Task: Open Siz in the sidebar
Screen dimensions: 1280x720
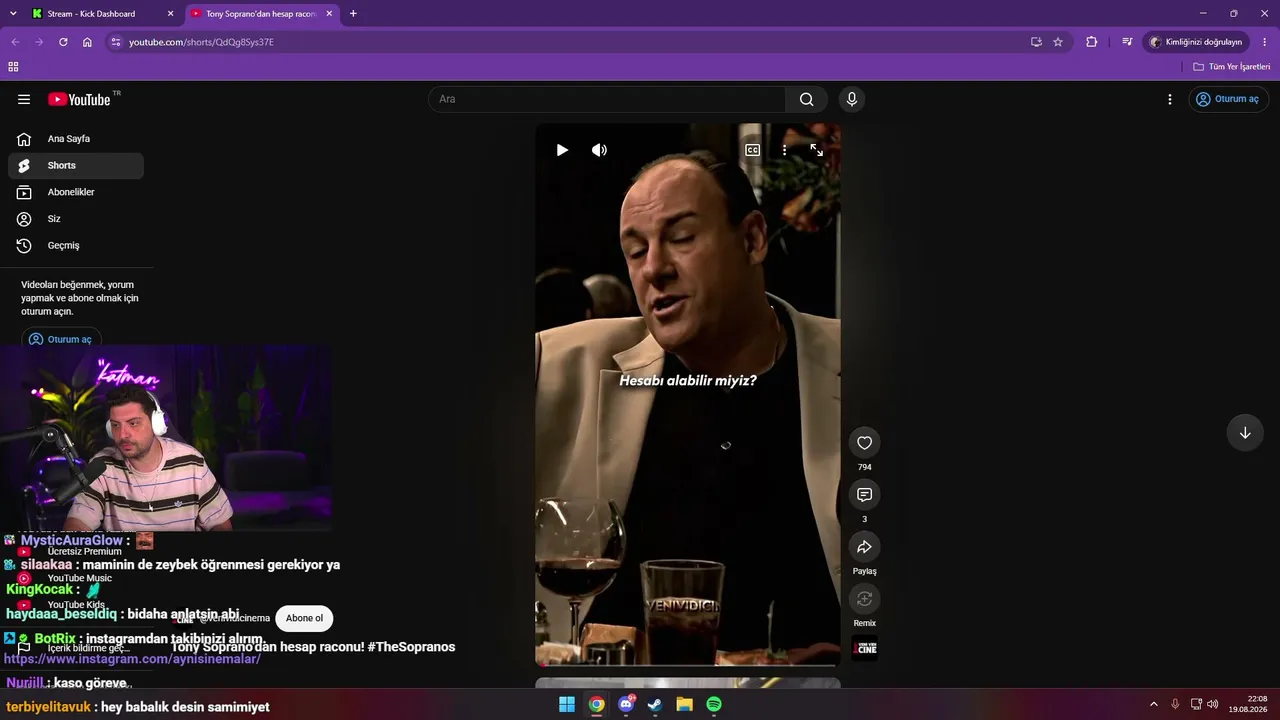Action: (76, 219)
